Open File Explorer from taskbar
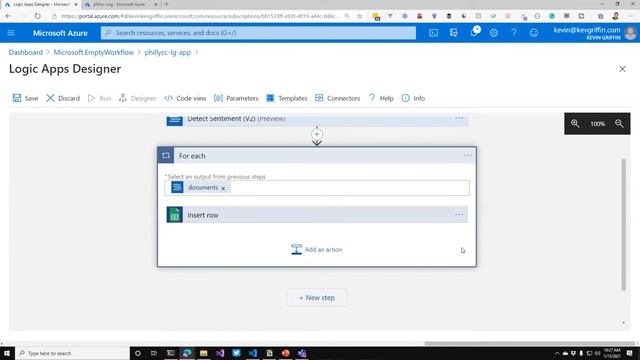The width and height of the screenshot is (640, 360). pos(203,353)
